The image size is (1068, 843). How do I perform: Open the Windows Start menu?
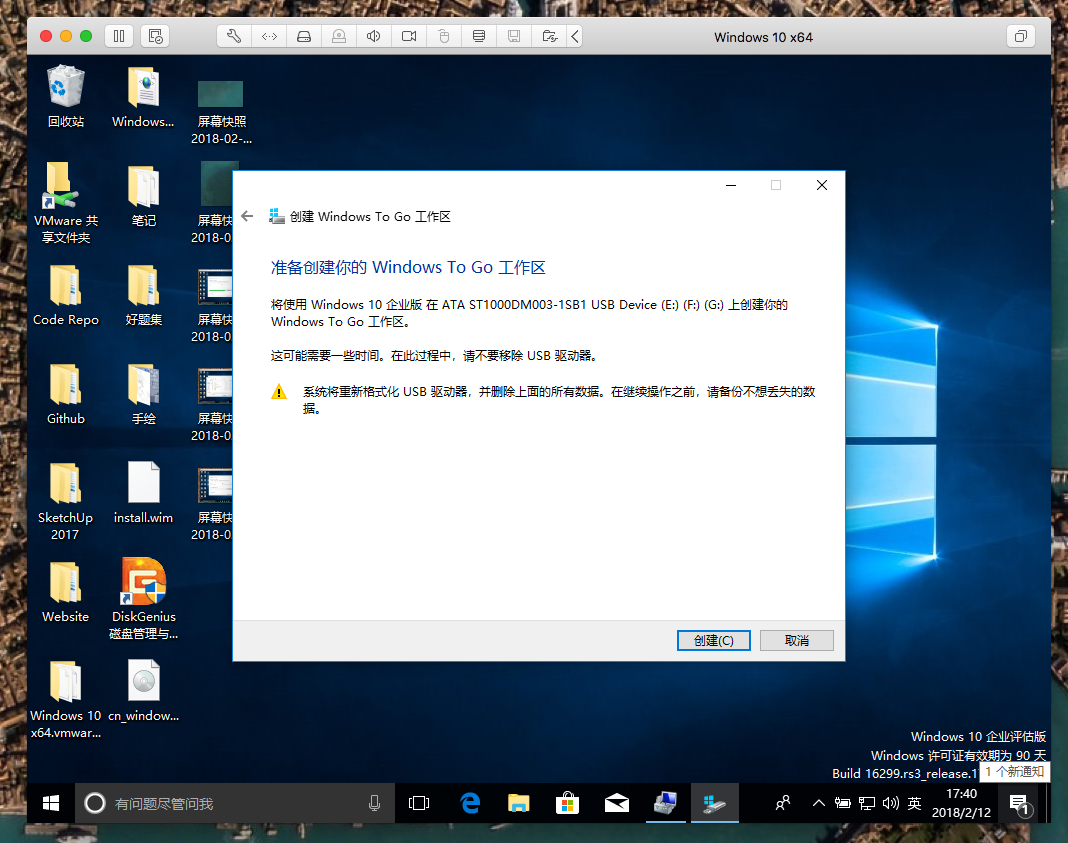tap(51, 803)
